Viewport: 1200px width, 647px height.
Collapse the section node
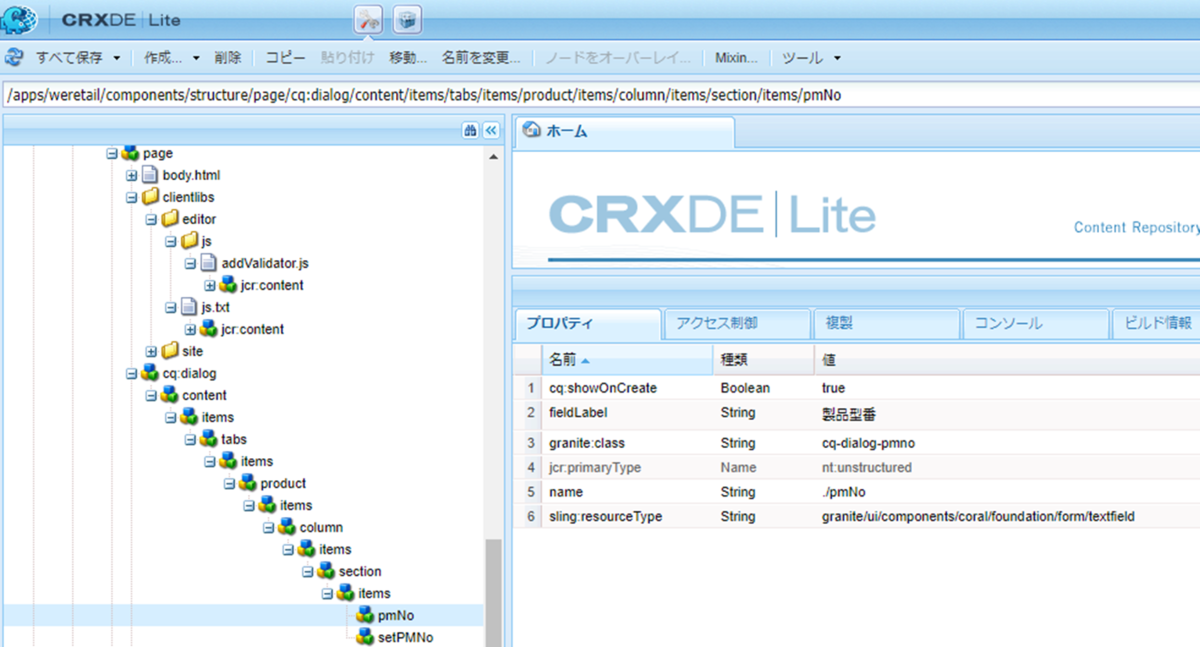point(308,572)
